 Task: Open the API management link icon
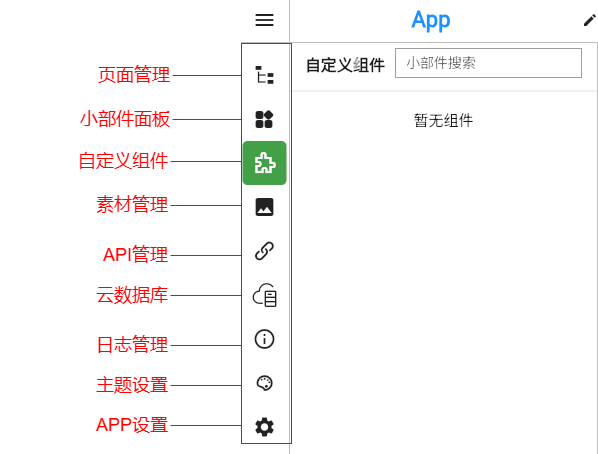pyautogui.click(x=264, y=251)
